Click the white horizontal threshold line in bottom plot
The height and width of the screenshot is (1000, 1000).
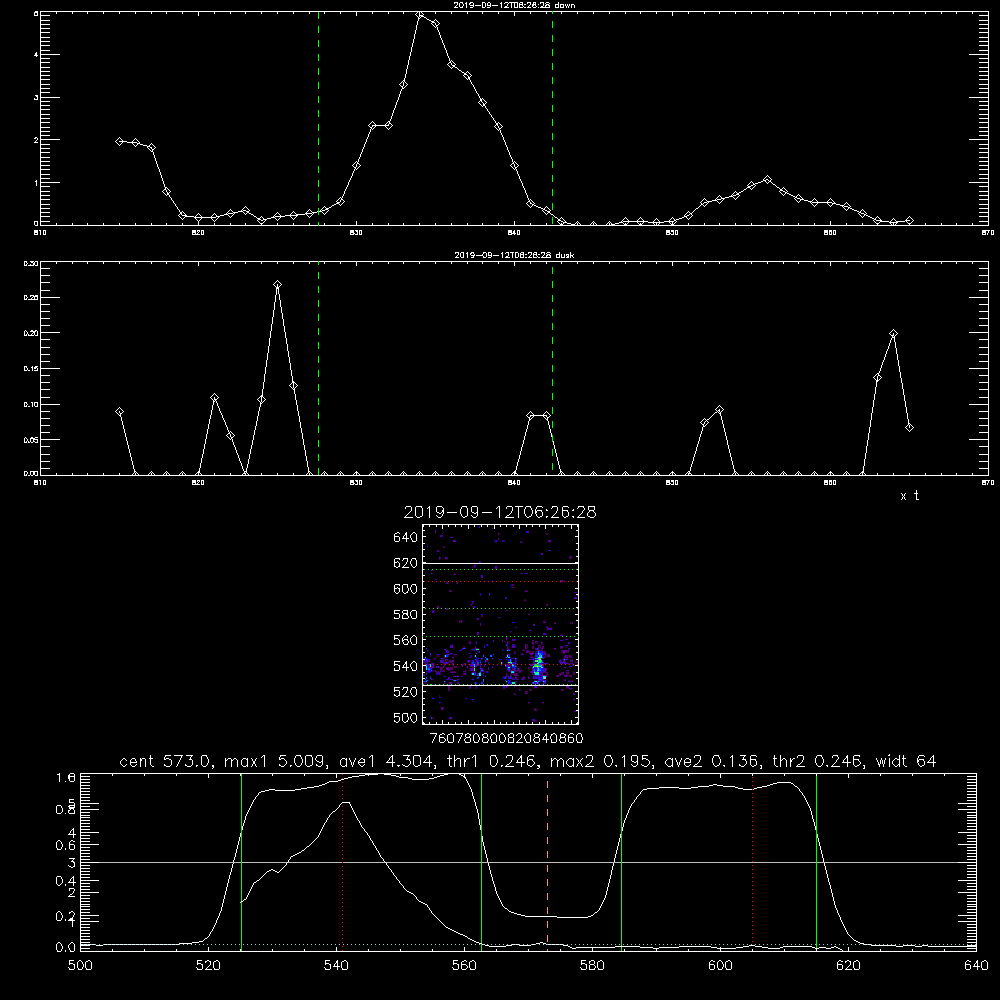(528, 862)
